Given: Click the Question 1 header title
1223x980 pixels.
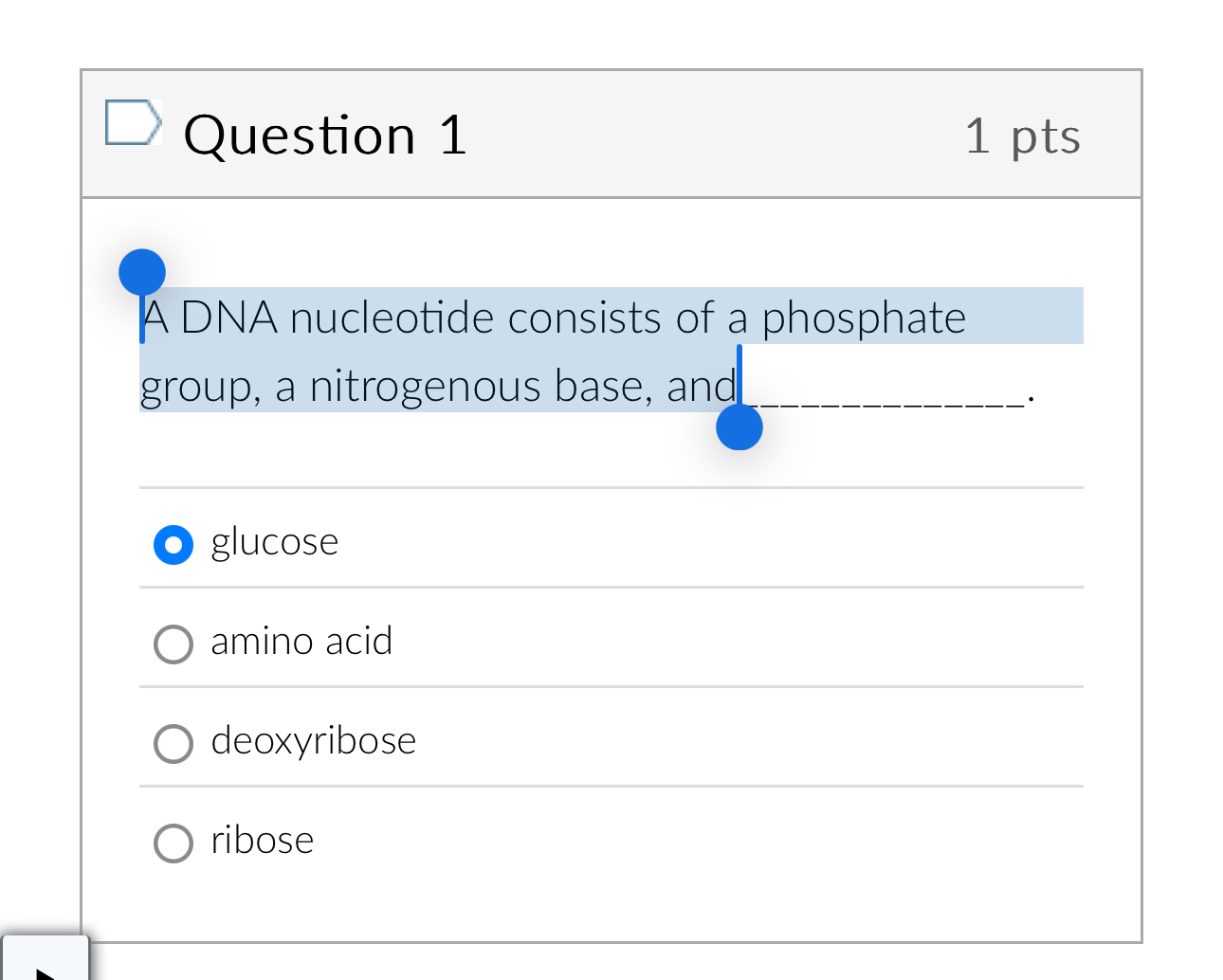Looking at the screenshot, I should coord(325,134).
